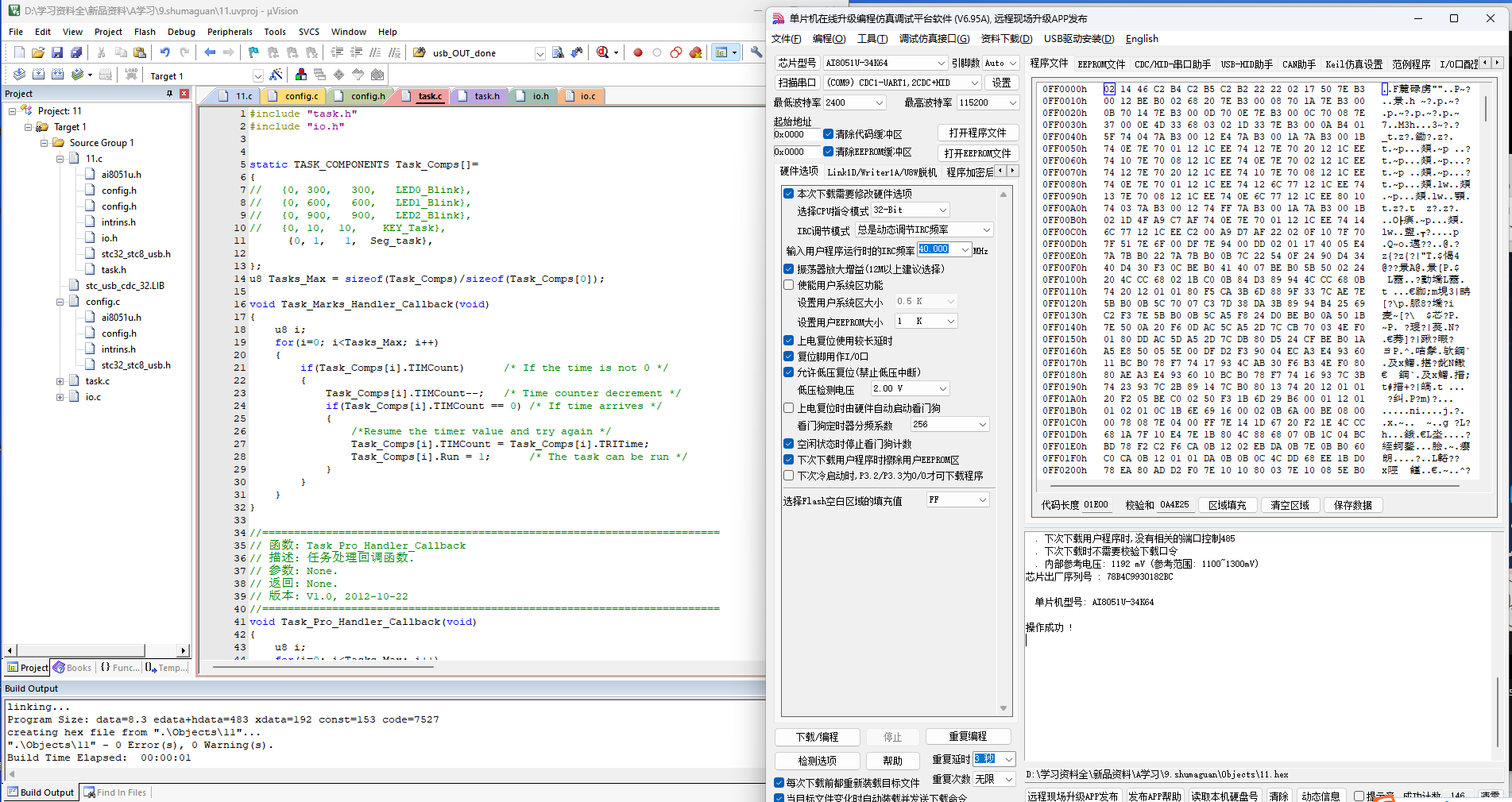Open 看门狗定时器分频系数 256 dropdown
Viewport: 1512px width, 802px height.
[949, 425]
